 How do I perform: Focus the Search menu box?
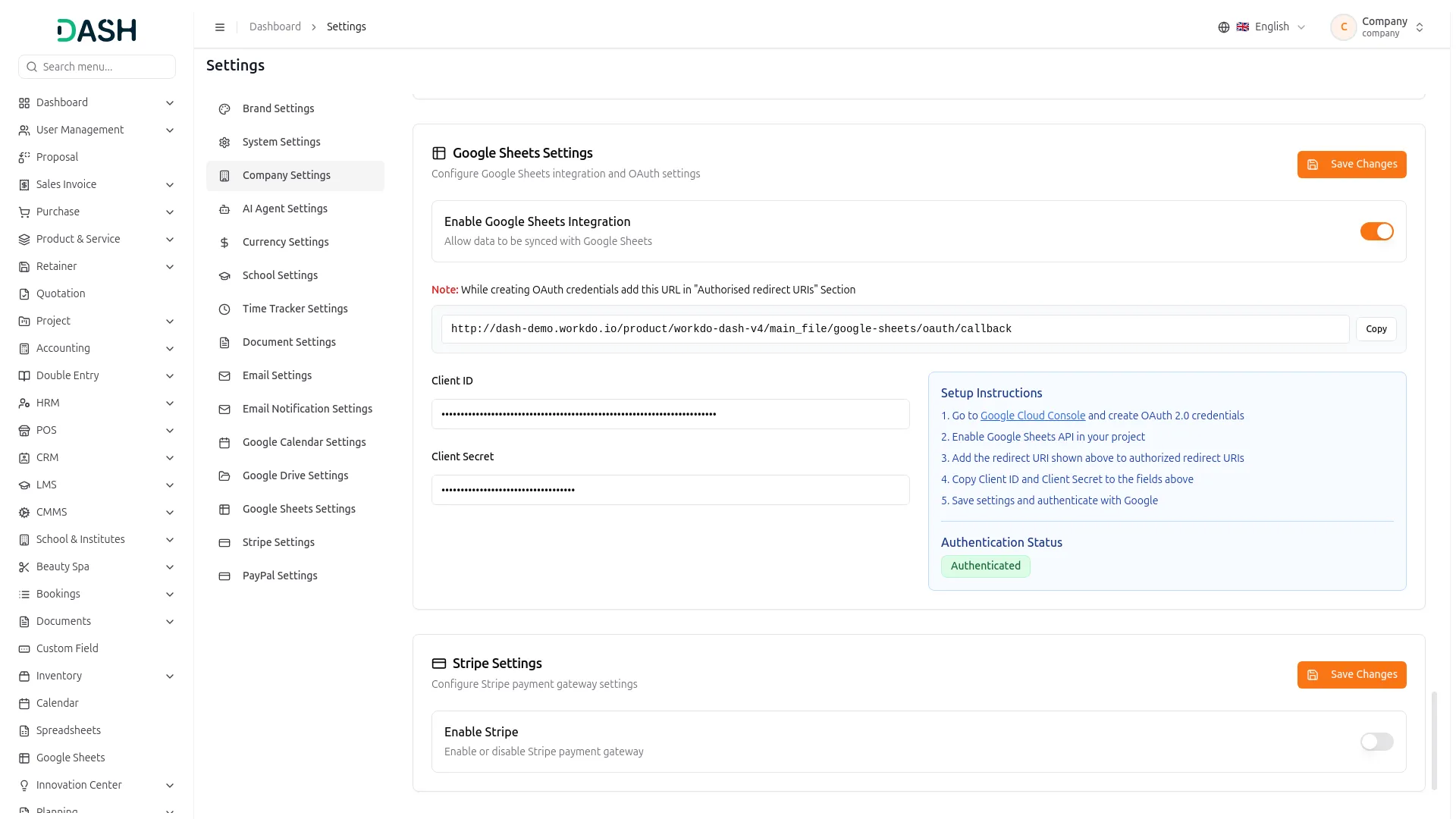(x=97, y=67)
